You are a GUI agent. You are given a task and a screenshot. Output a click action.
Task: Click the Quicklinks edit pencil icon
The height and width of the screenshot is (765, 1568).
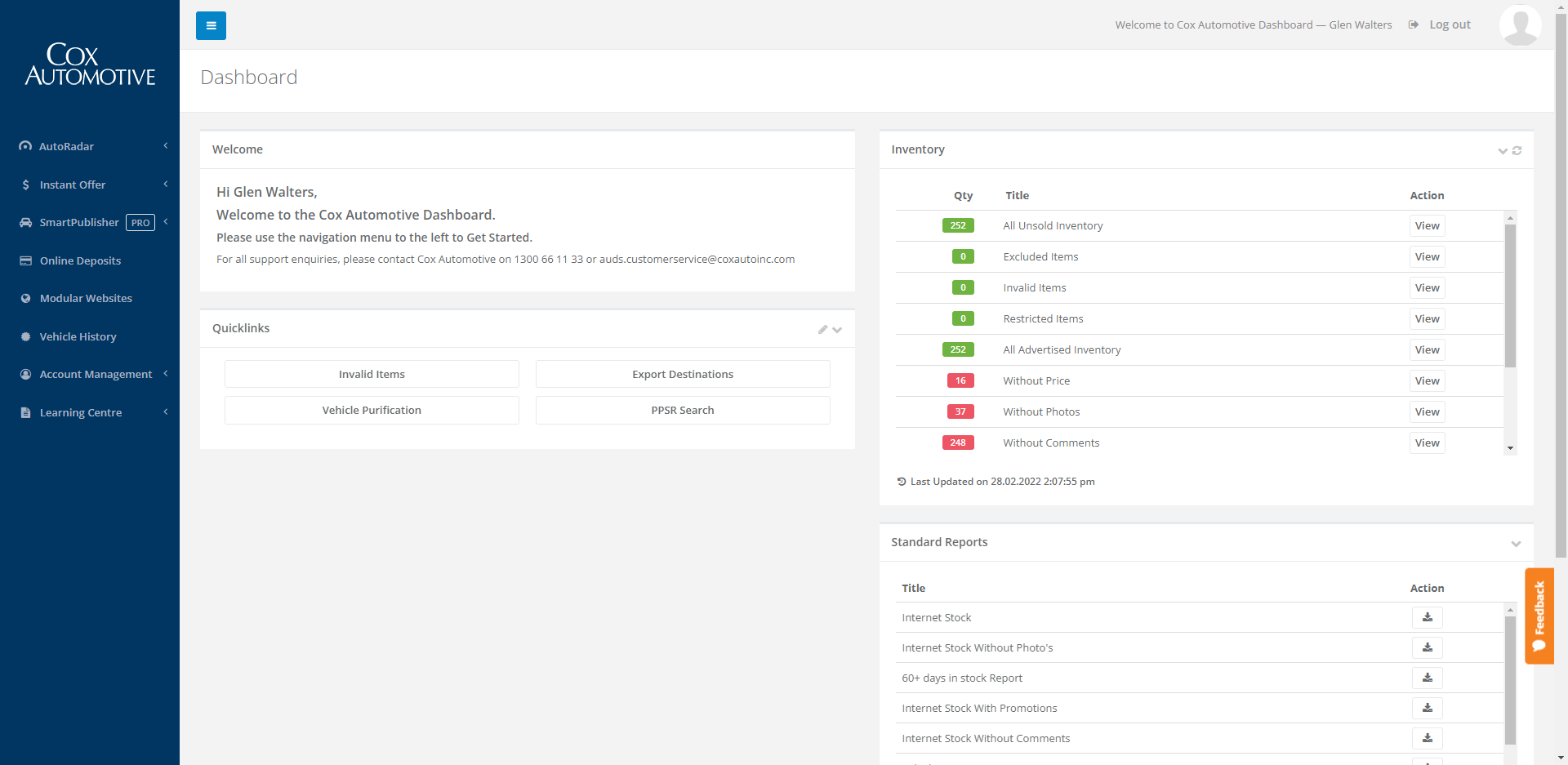click(822, 329)
